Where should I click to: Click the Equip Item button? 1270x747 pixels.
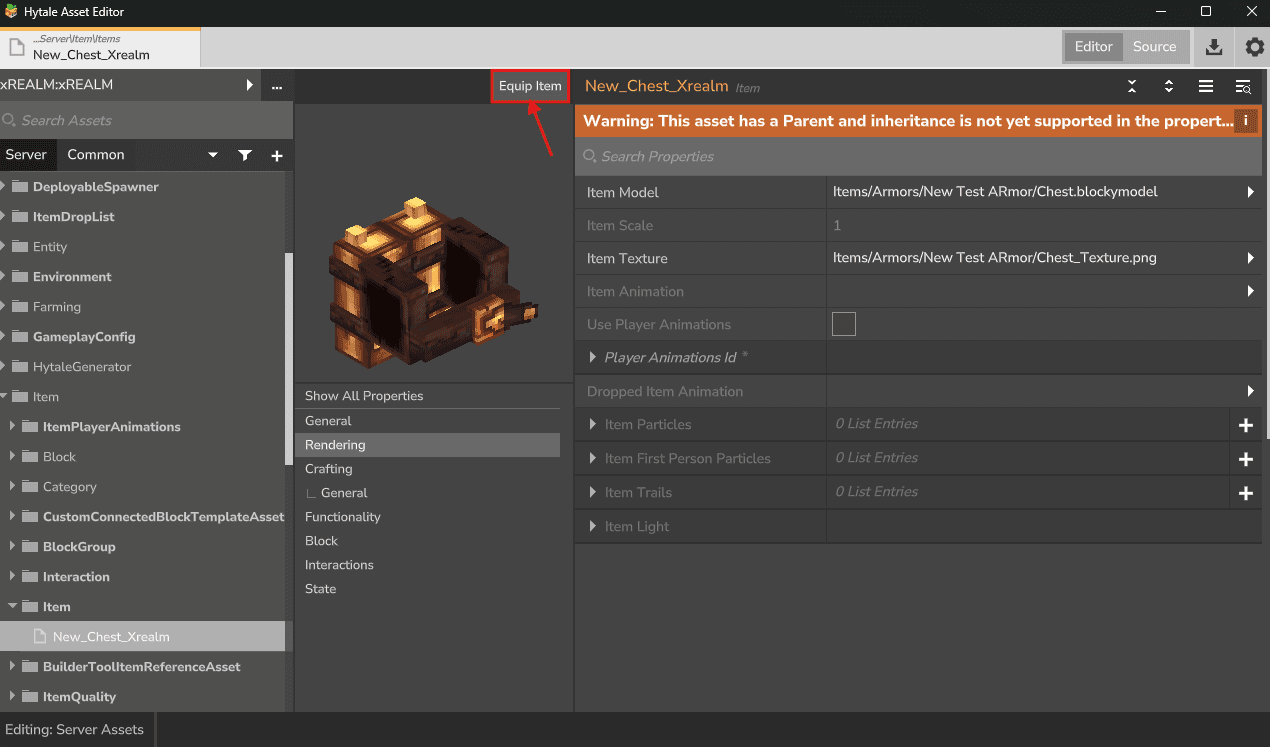point(529,86)
